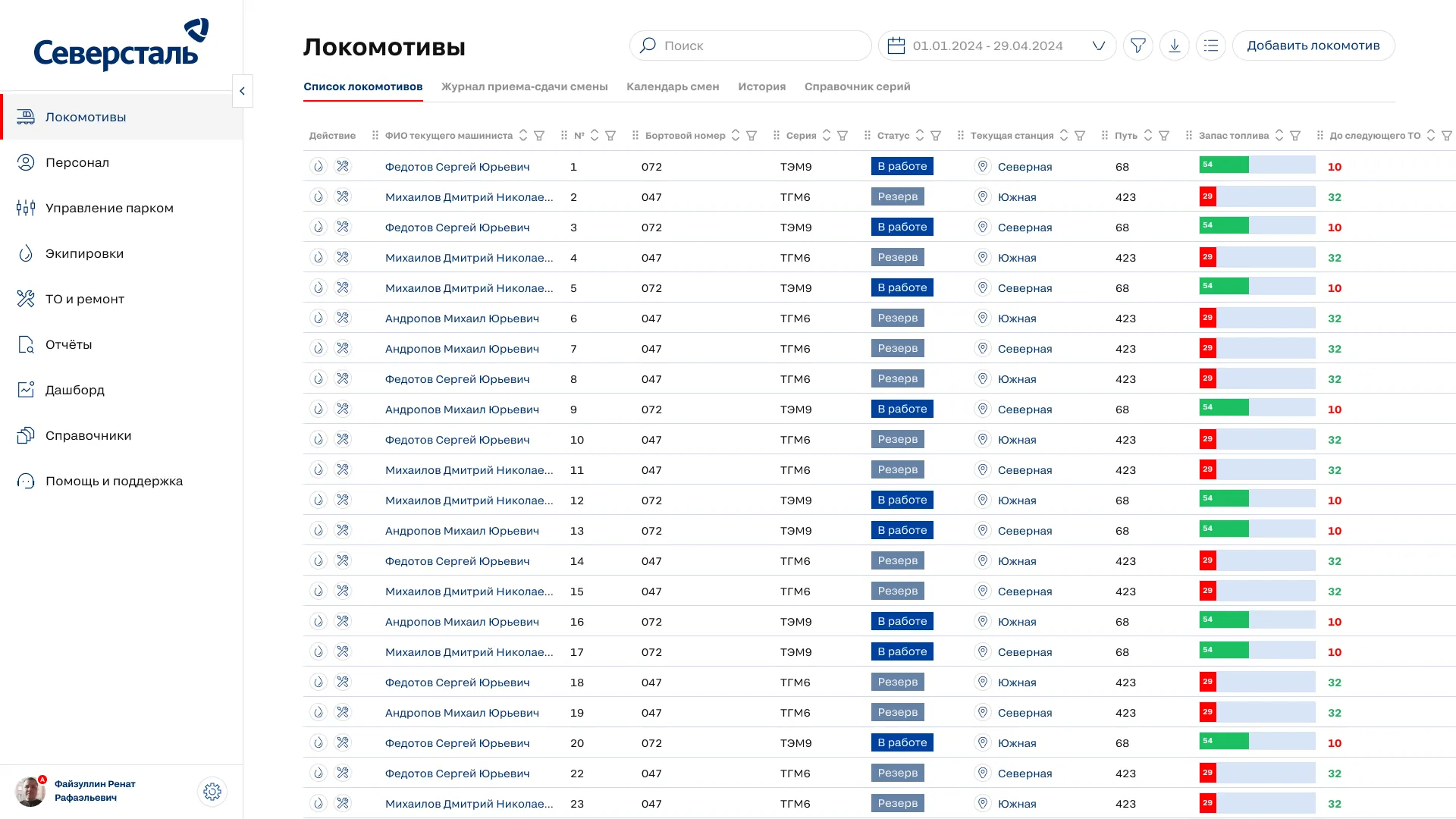
Task: Click the Добавить локомотив button
Action: click(1313, 45)
